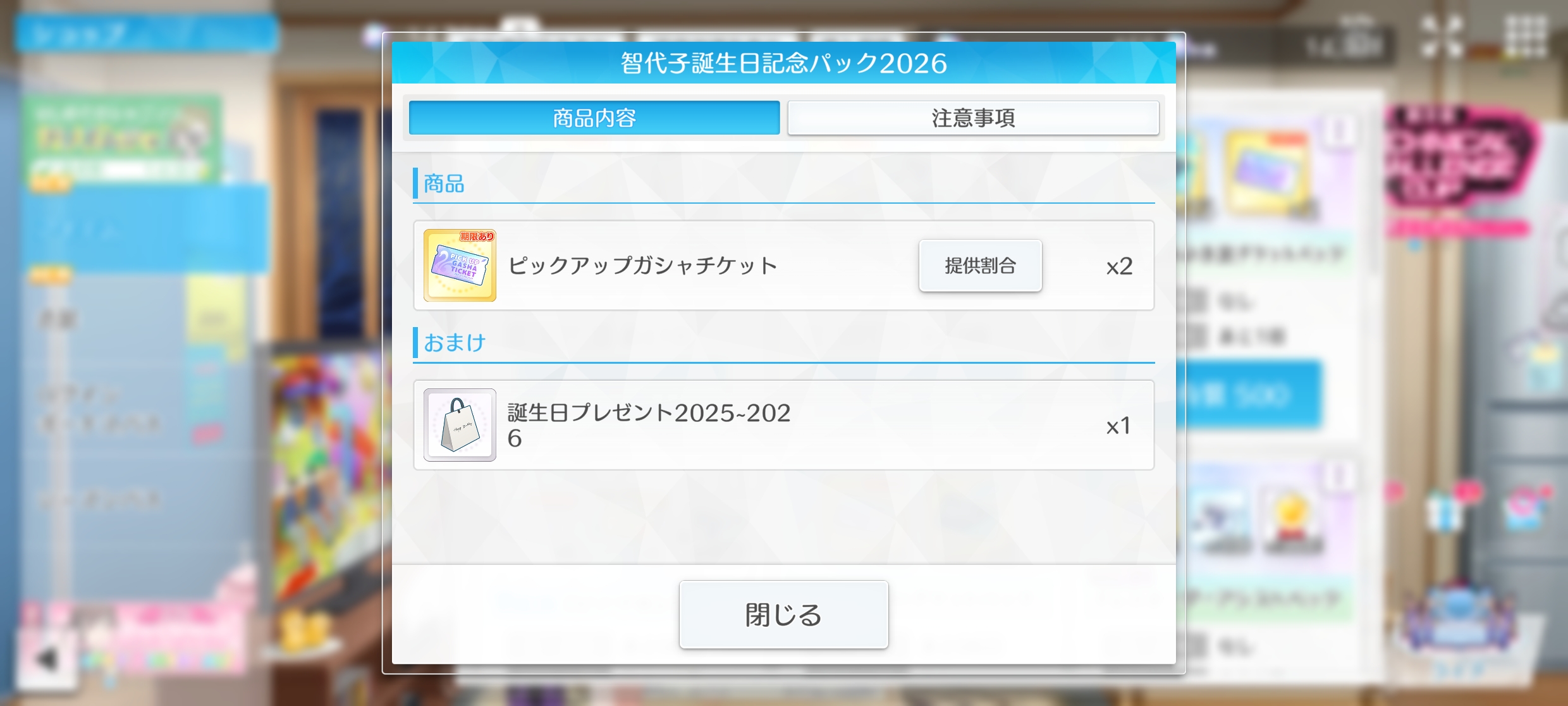Click the blurred blue 500 purchase button
Screen dimensions: 1568x706
(1252, 395)
